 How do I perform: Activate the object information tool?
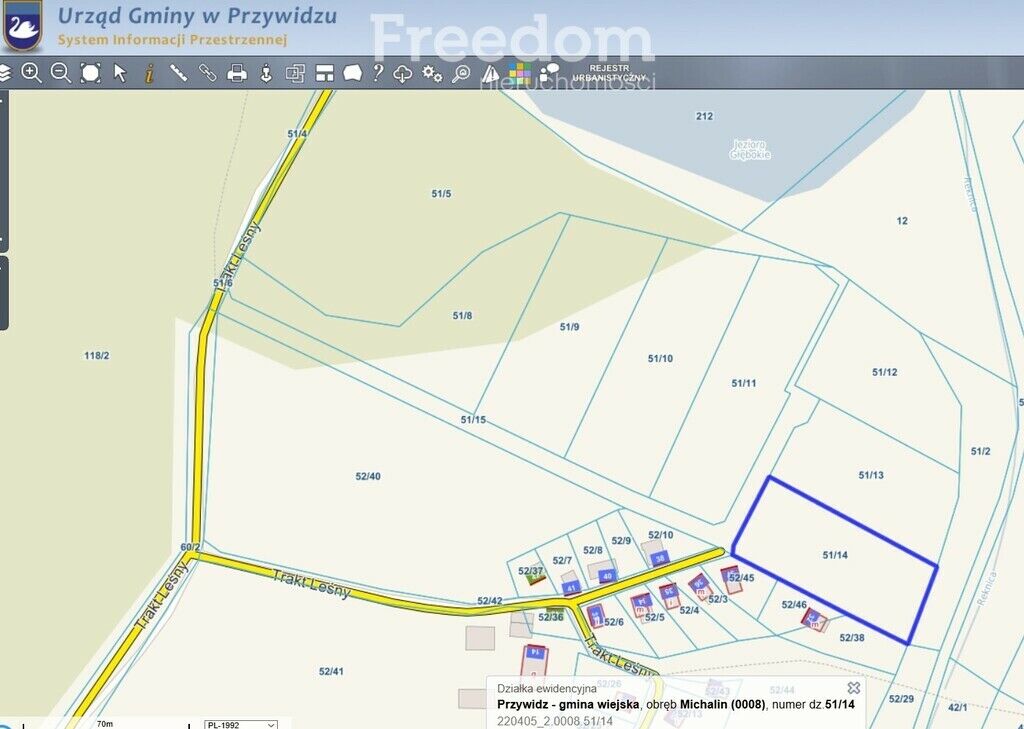pos(149,73)
